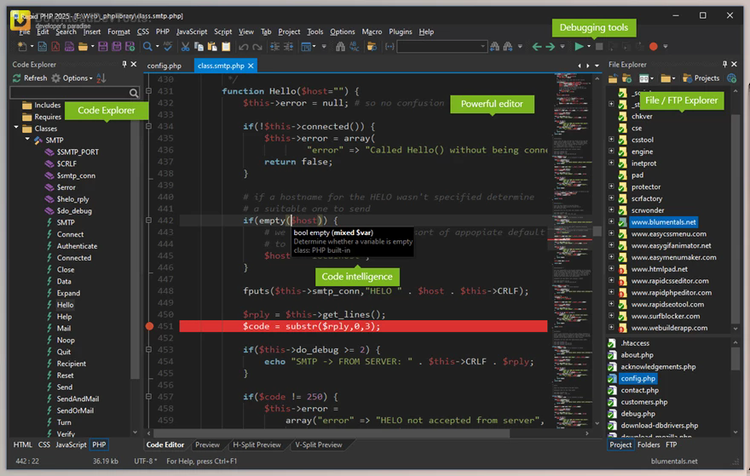This screenshot has height=476, width=750.
Task: Open the Plugins menu
Action: [400, 32]
